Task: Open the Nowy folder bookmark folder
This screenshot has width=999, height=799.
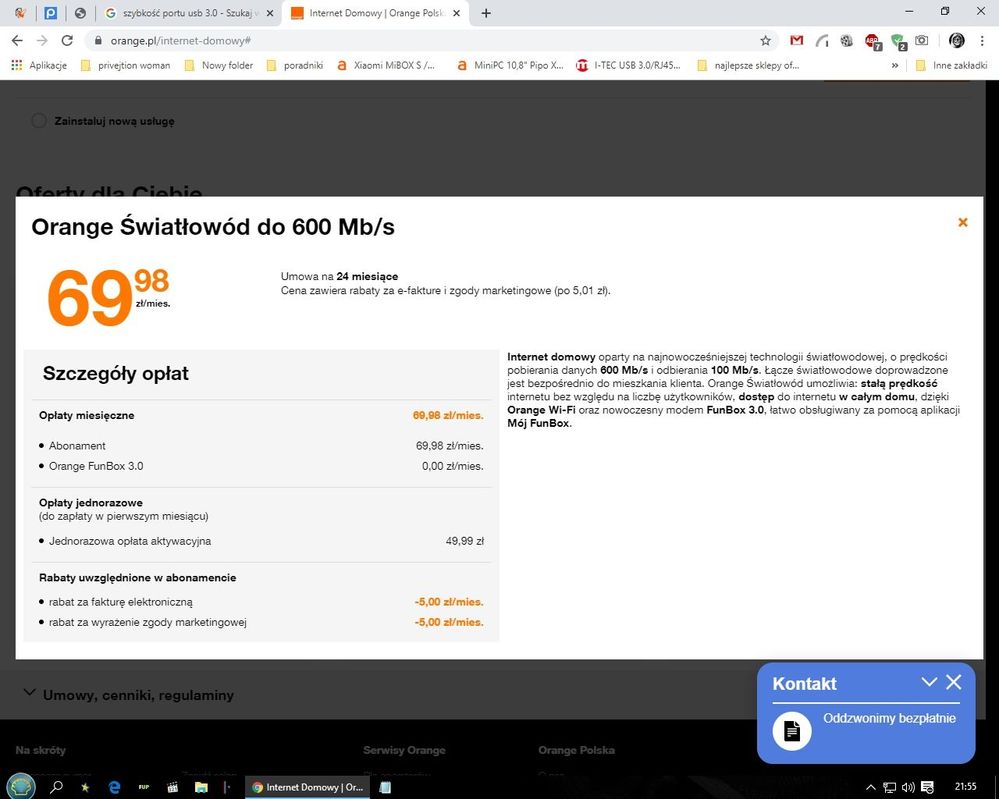Action: [x=219, y=65]
